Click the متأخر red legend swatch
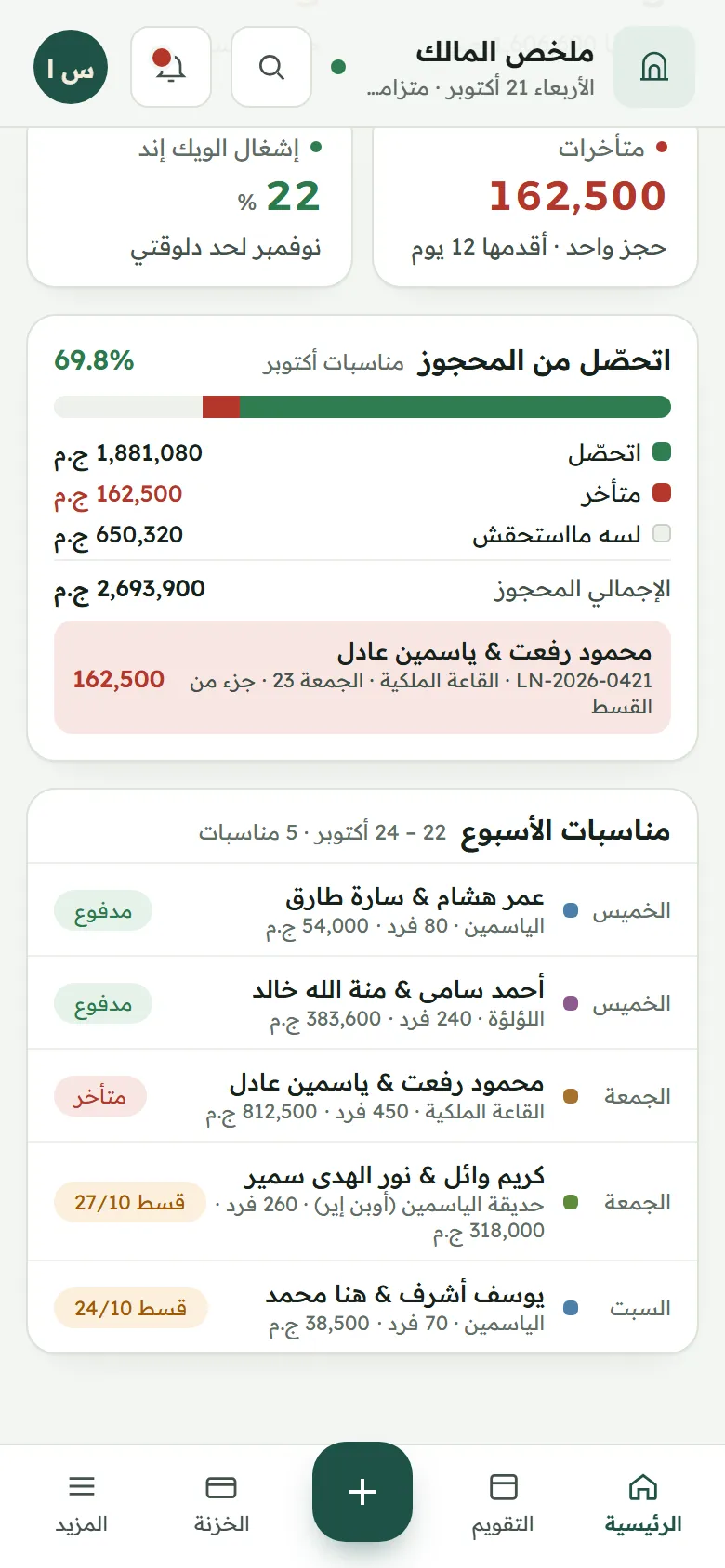 point(662,493)
